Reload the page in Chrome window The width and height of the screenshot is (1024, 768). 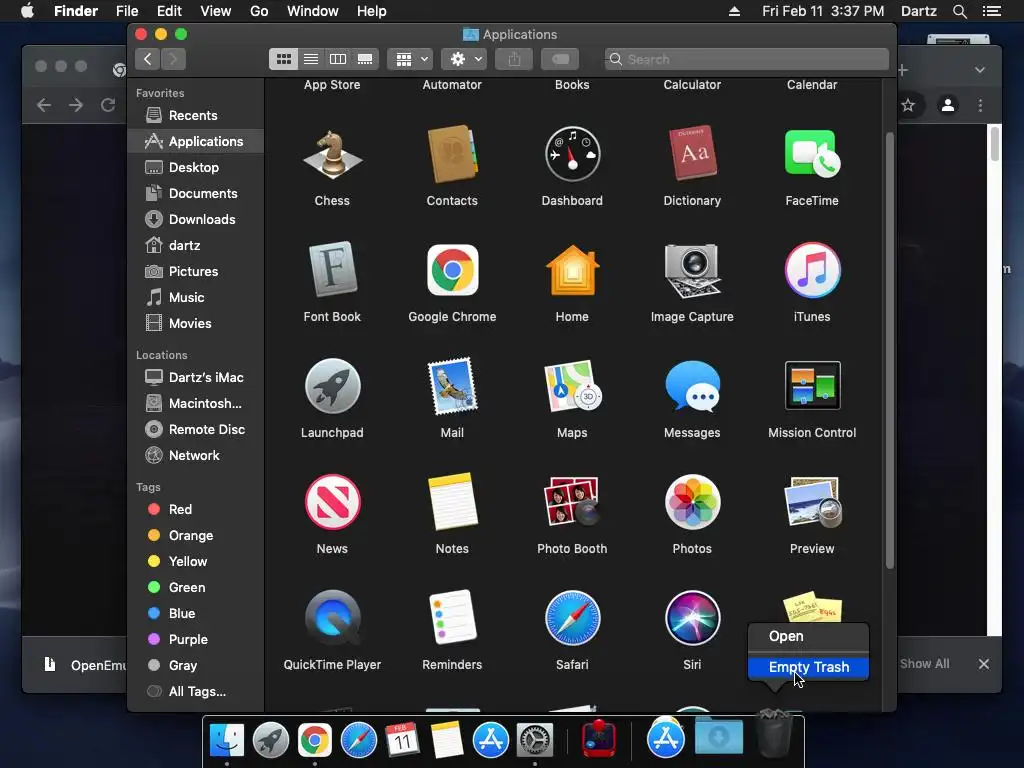click(108, 105)
